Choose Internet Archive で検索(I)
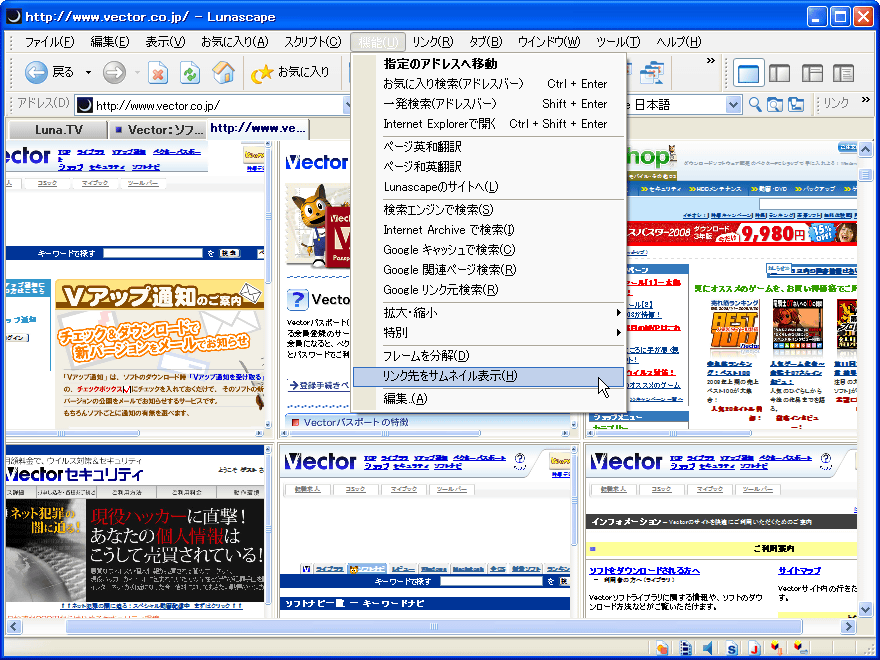Viewport: 880px width, 660px height. click(x=488, y=230)
